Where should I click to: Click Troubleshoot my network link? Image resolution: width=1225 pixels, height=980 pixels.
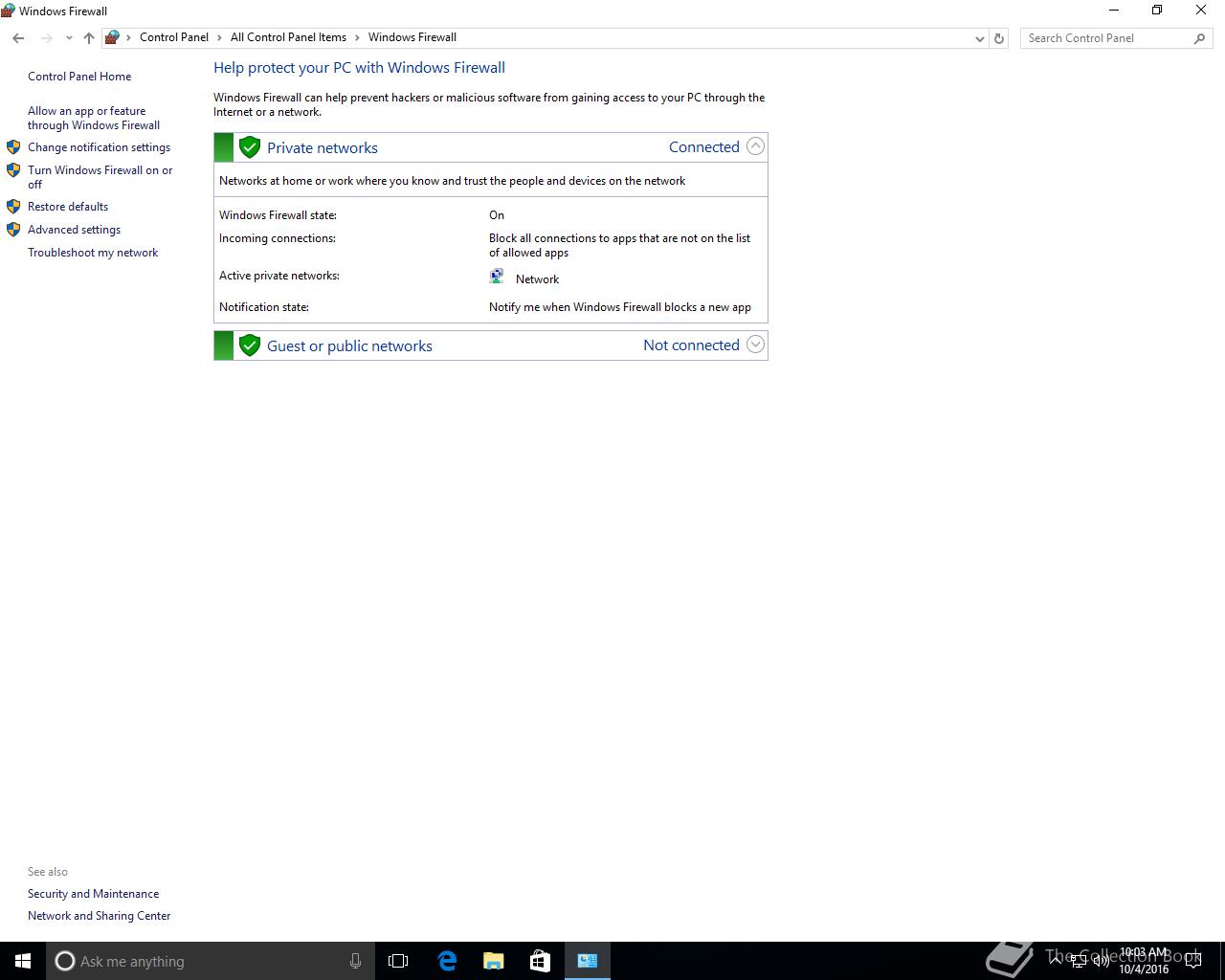(93, 253)
